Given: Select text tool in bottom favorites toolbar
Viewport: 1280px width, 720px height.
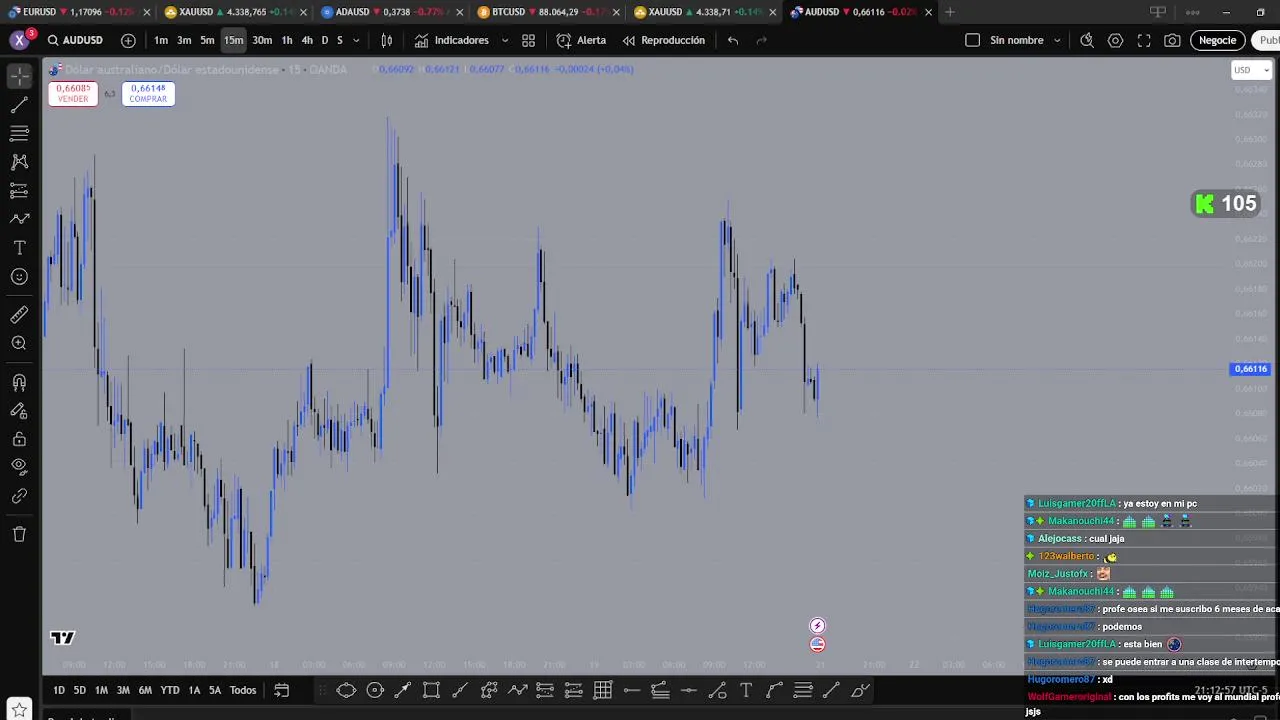Looking at the screenshot, I should tap(746, 690).
